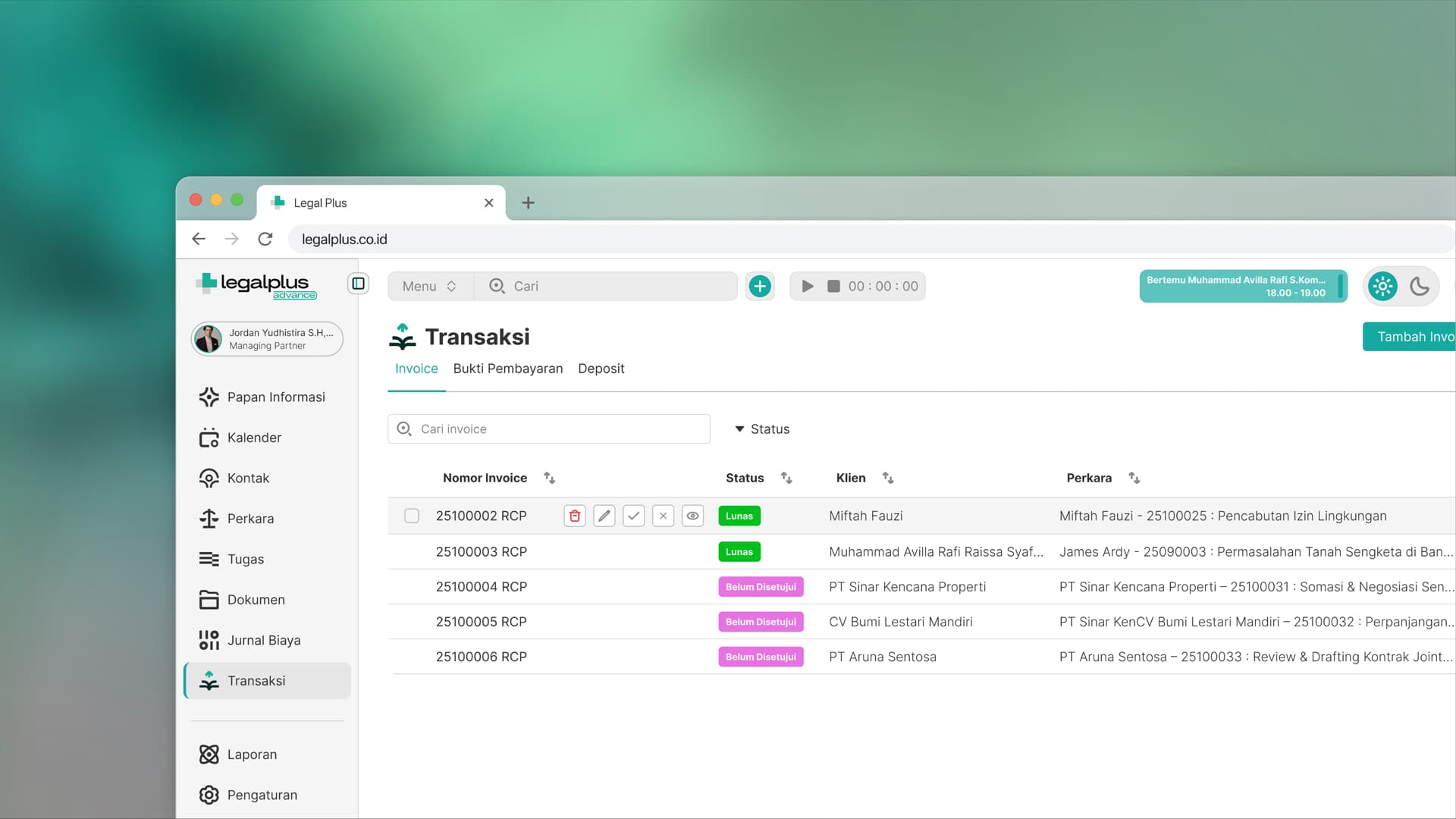1456x819 pixels.
Task: Stop the timer with square button
Action: coord(833,286)
